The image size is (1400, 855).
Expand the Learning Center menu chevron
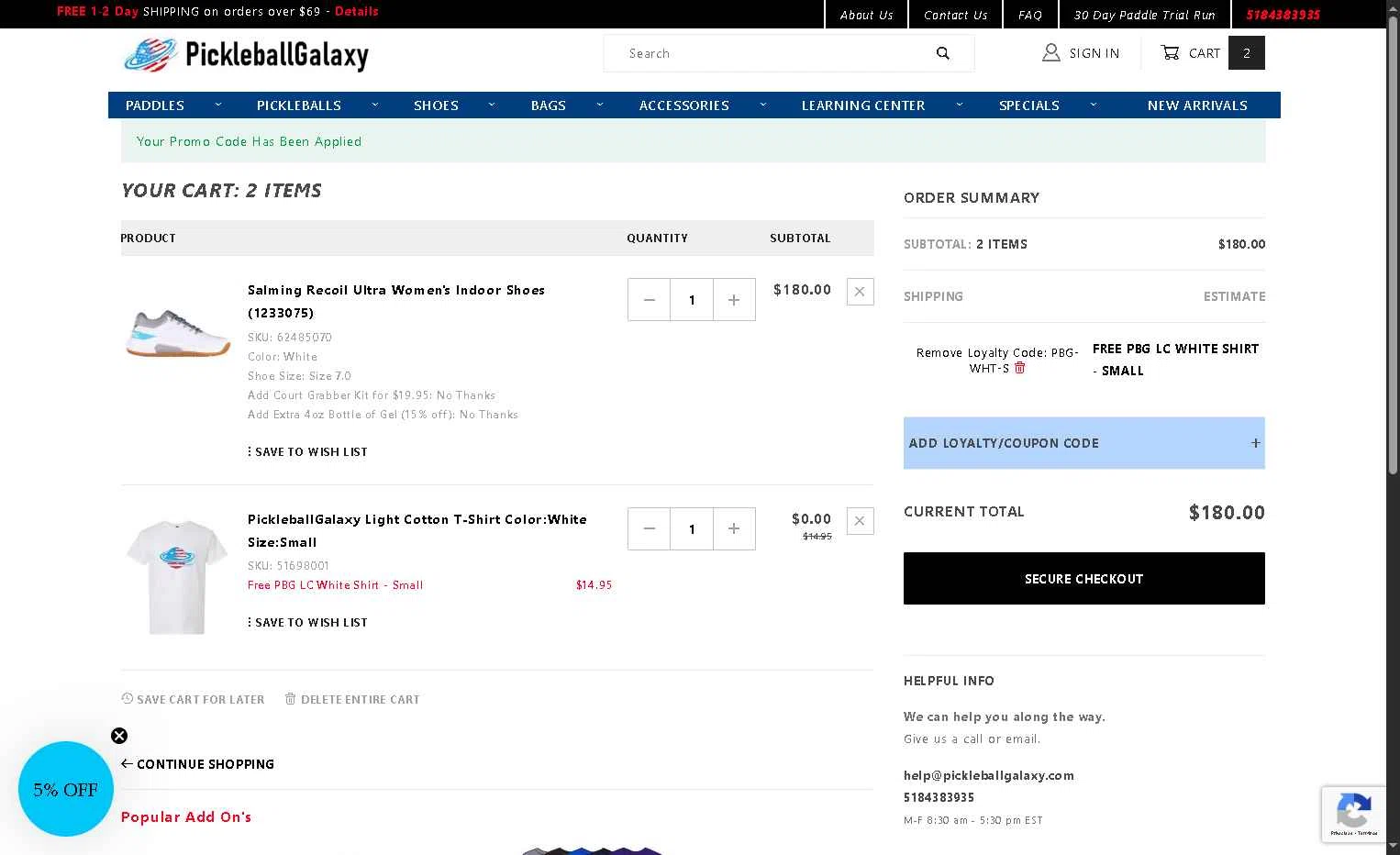(x=960, y=105)
